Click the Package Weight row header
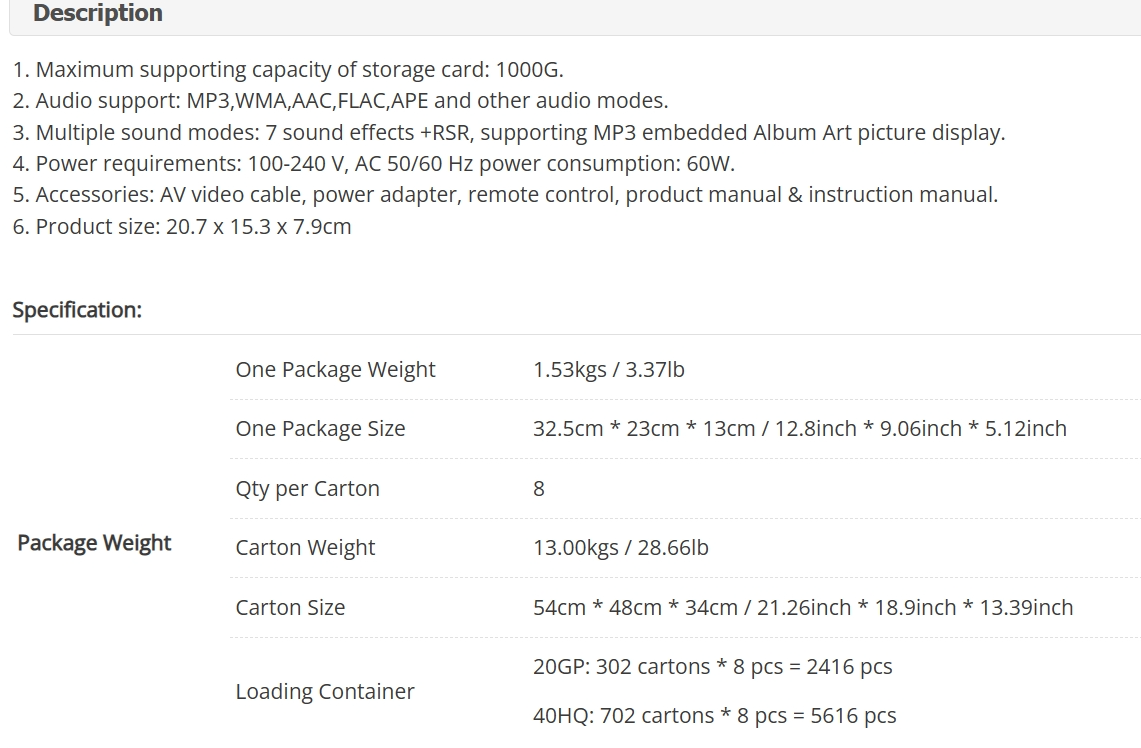The width and height of the screenshot is (1141, 748). 94,543
